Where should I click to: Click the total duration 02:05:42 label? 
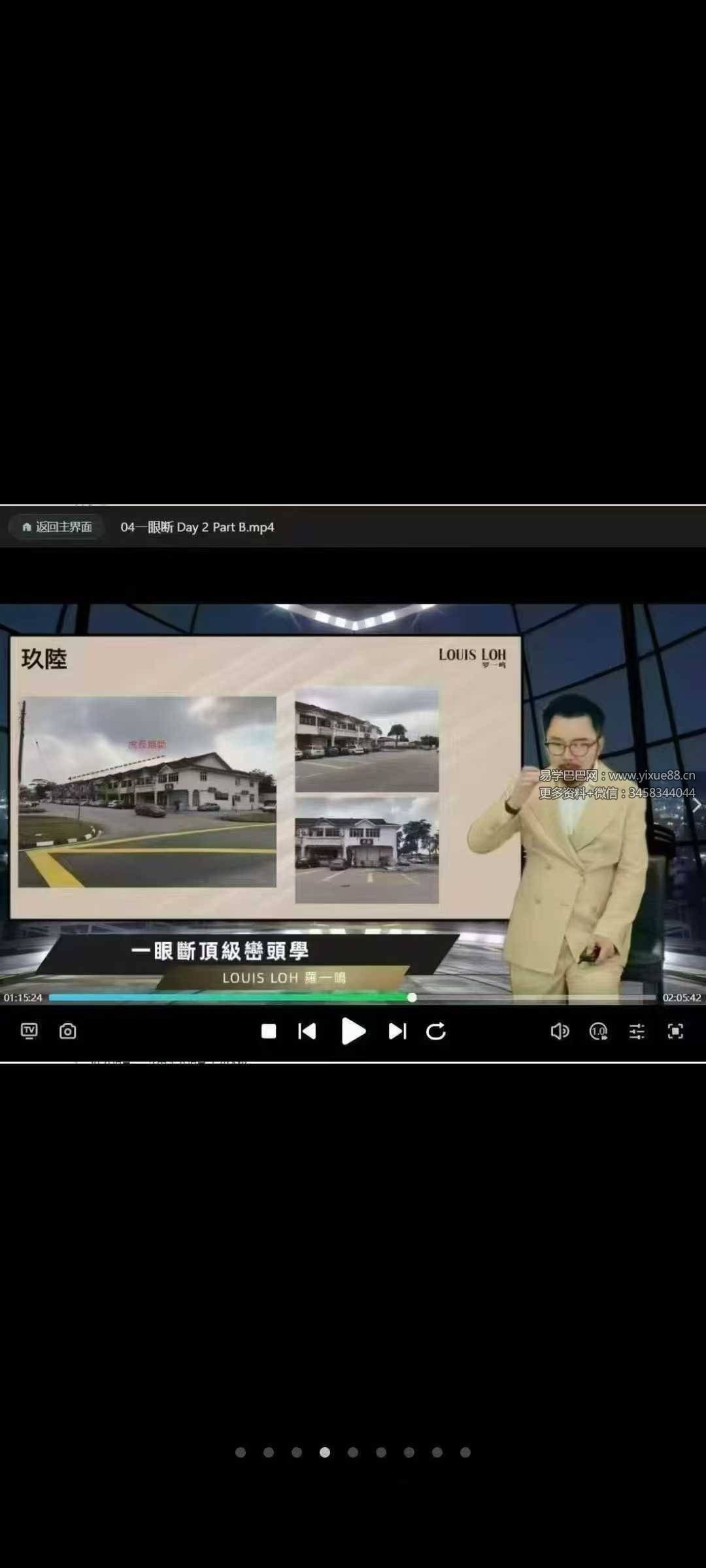tap(682, 998)
